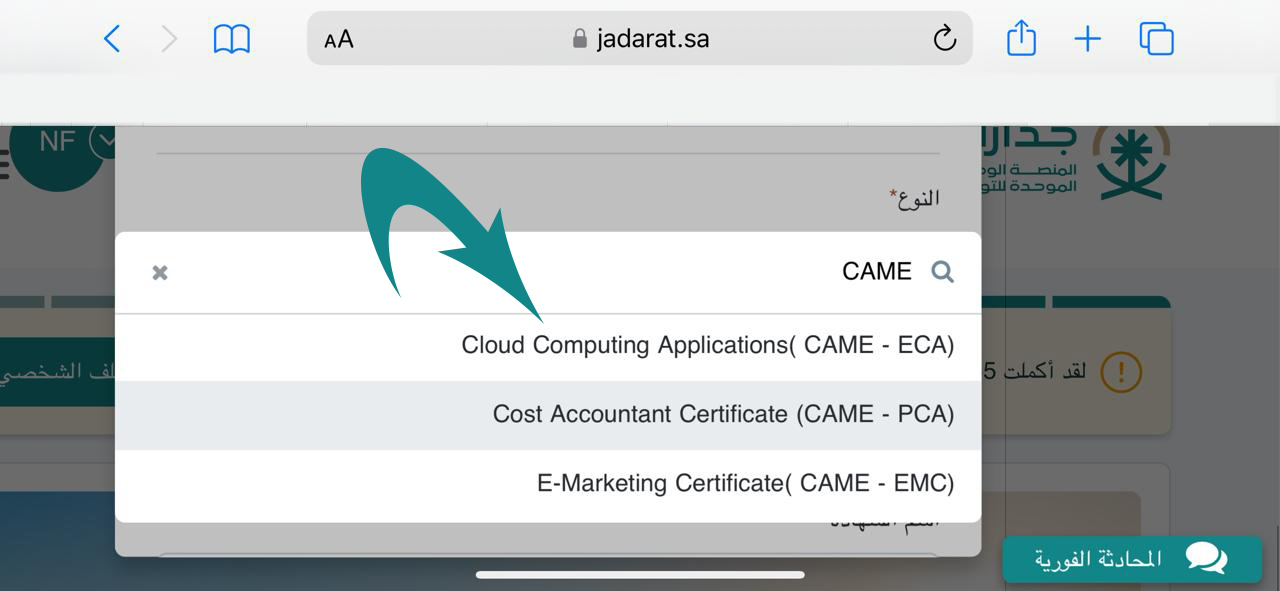1280x591 pixels.
Task: Reload the jadarat.sa page
Action: pyautogui.click(x=944, y=39)
